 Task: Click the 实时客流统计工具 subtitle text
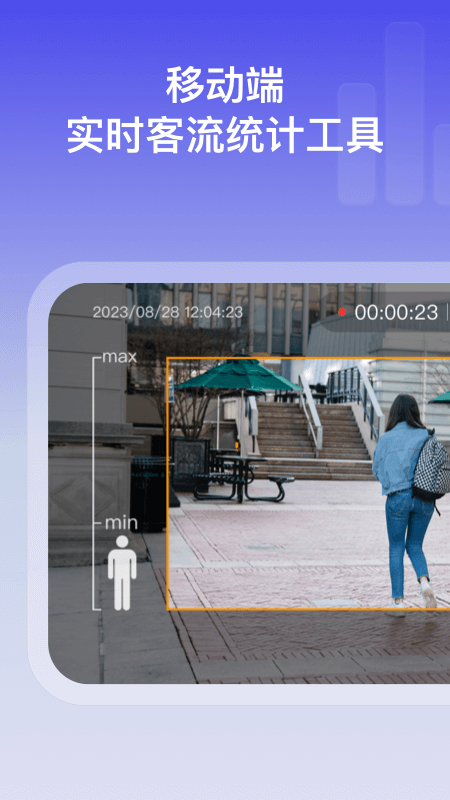225,136
